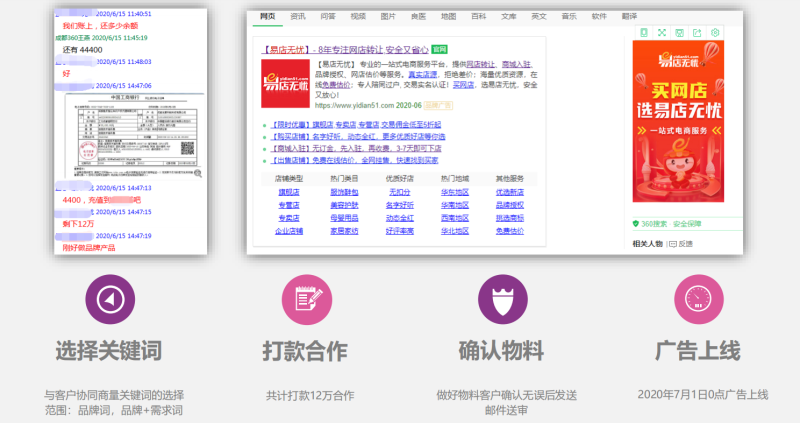This screenshot has width=800, height=423.
Task: Click the magnifier icon on the bank receipt
Action: [x=198, y=173]
